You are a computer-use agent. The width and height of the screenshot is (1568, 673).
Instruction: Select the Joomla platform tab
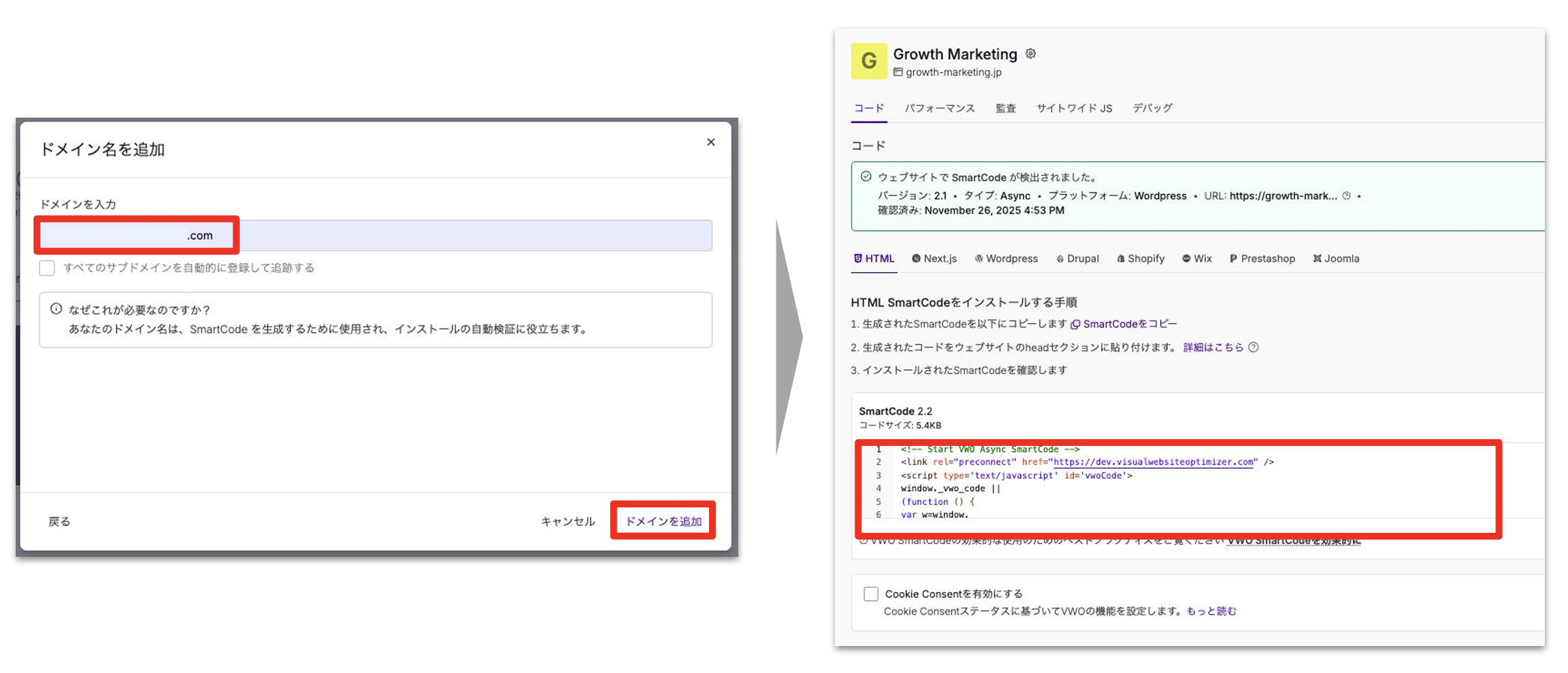[1336, 259]
